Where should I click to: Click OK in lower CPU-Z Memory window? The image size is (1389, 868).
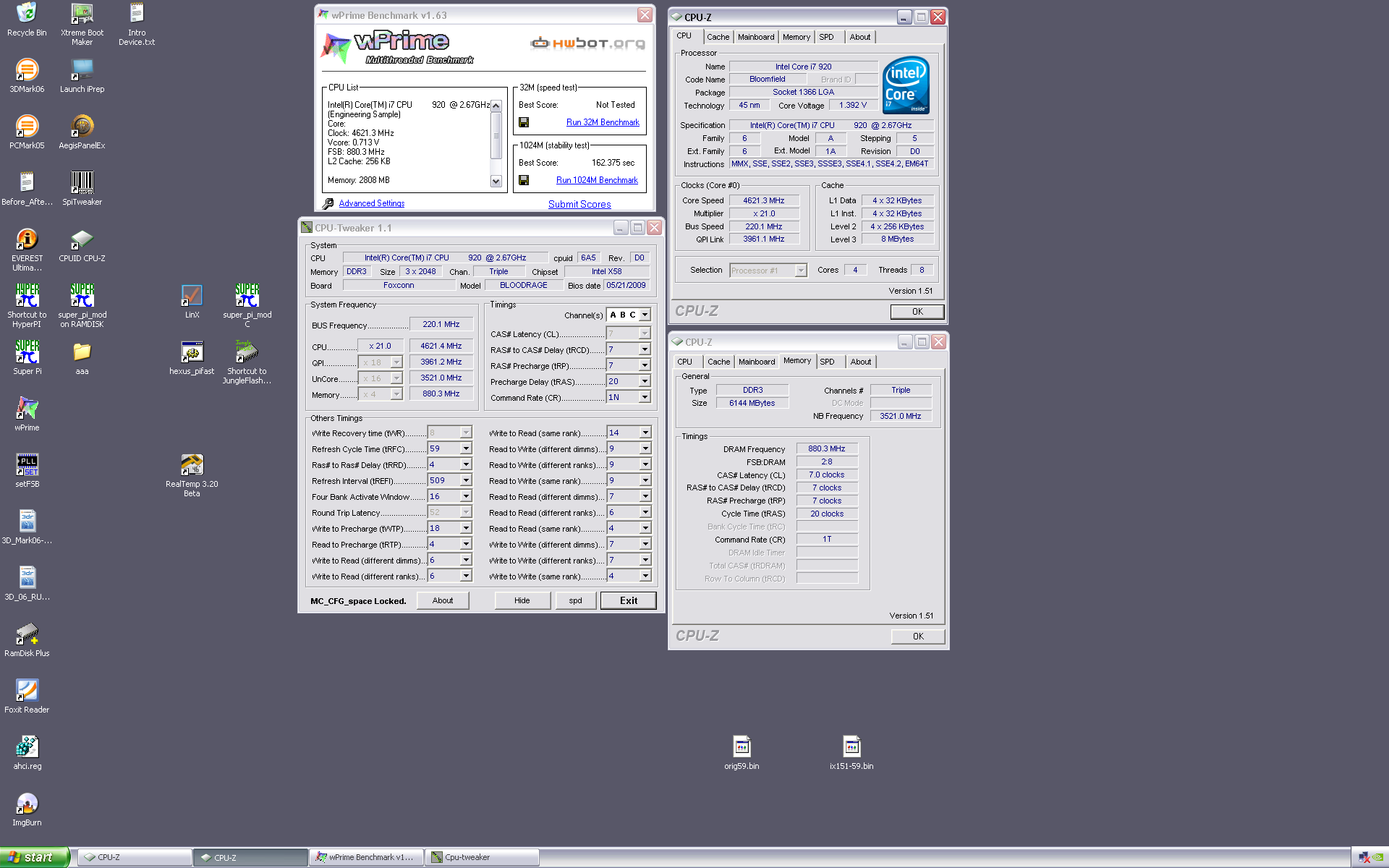(918, 637)
